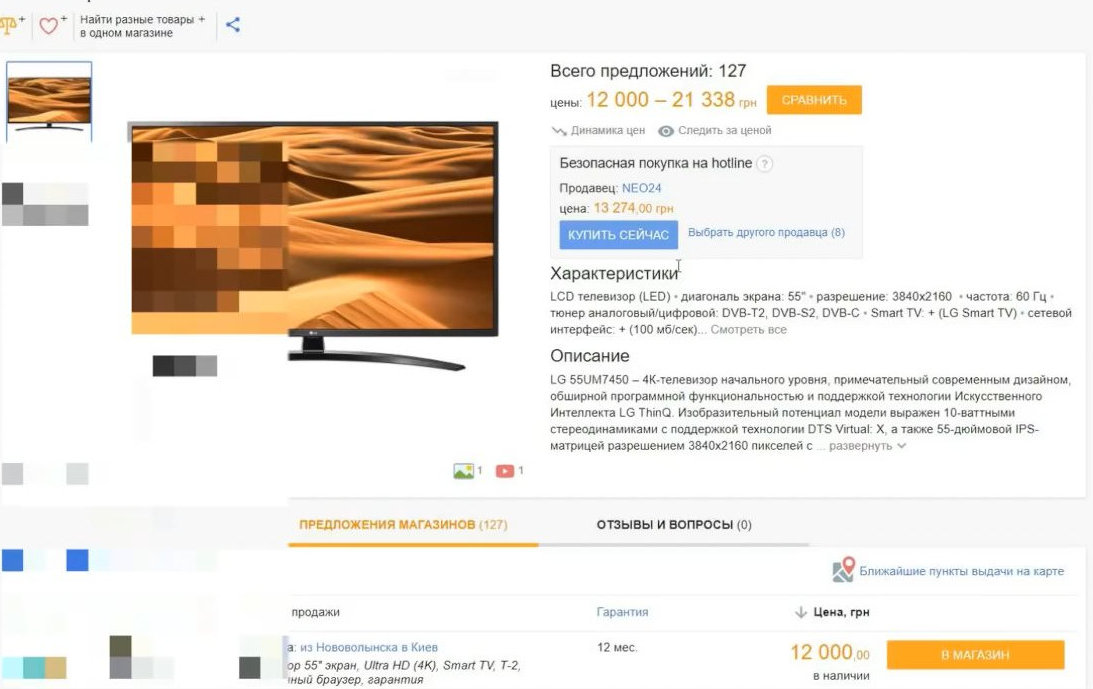Open the video review icon
Image resolution: width=1093 pixels, height=689 pixels.
(x=505, y=471)
